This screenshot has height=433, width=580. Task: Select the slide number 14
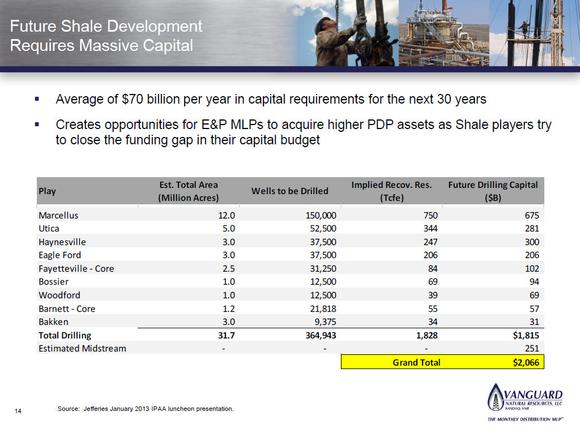tap(18, 411)
